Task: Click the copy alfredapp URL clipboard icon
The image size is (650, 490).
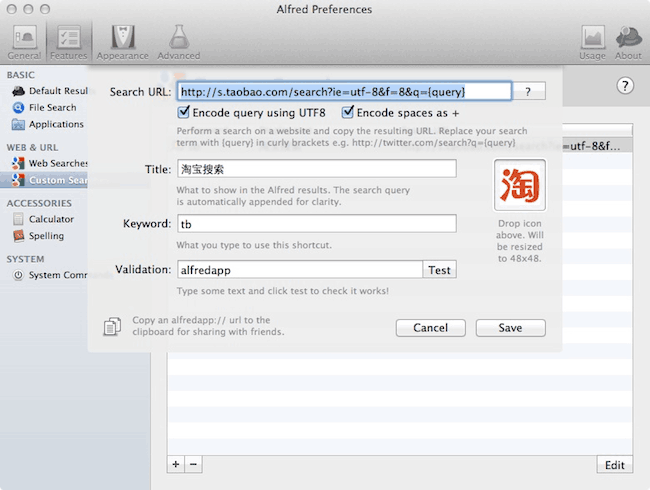Action: [x=112, y=326]
